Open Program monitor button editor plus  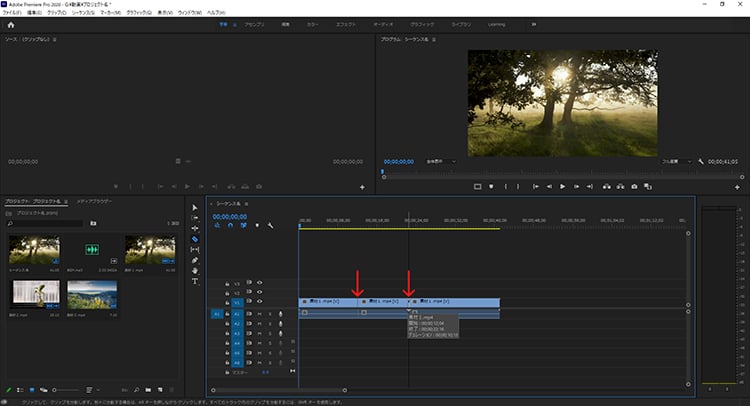(737, 187)
